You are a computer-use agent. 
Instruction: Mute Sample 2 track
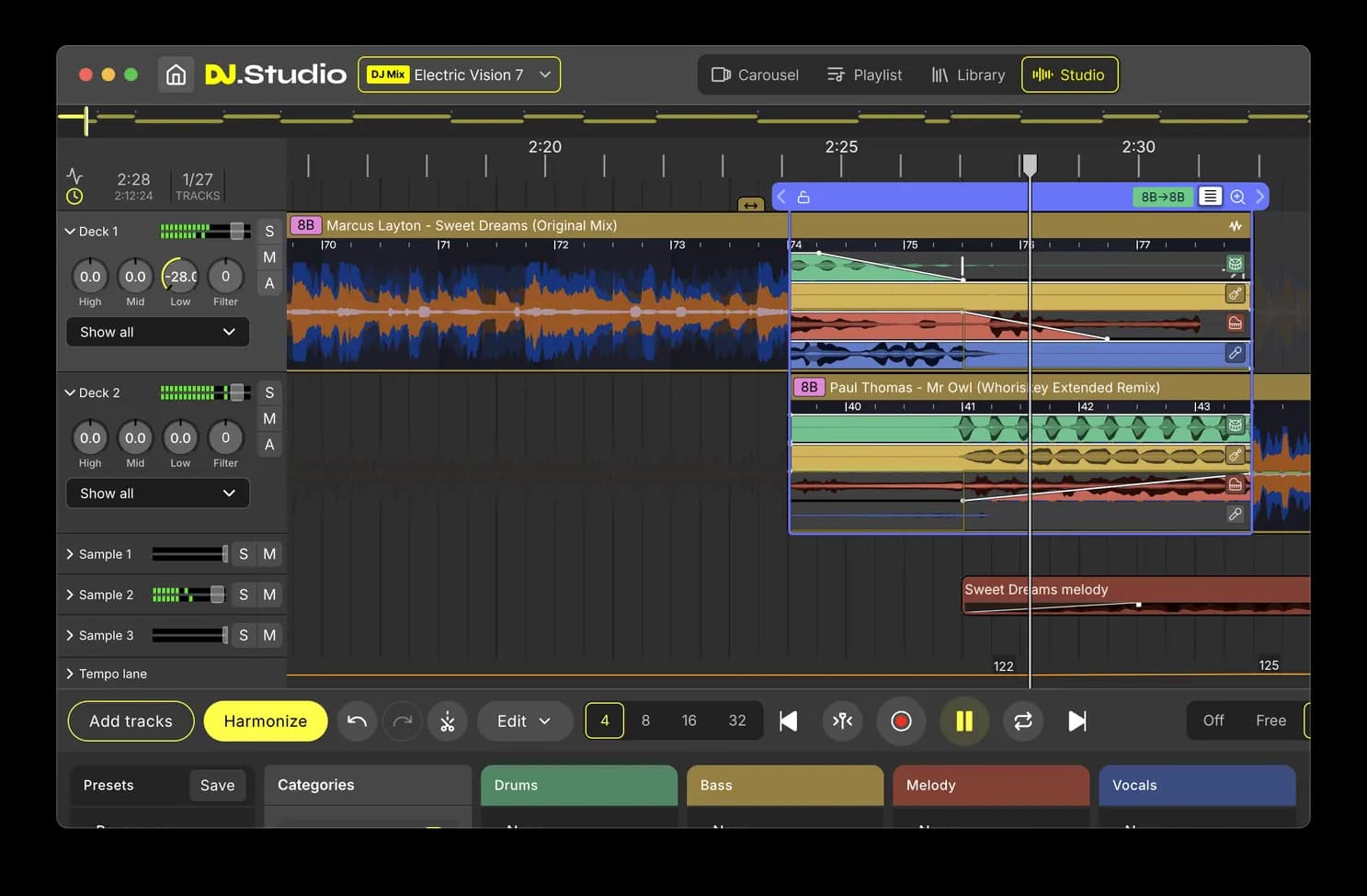(269, 595)
